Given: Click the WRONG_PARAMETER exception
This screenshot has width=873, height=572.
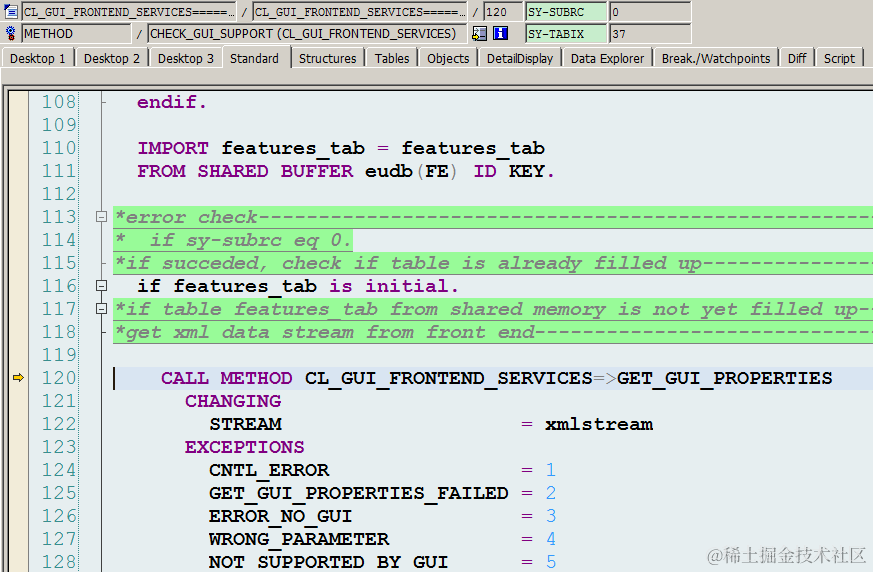Looking at the screenshot, I should tap(299, 539).
